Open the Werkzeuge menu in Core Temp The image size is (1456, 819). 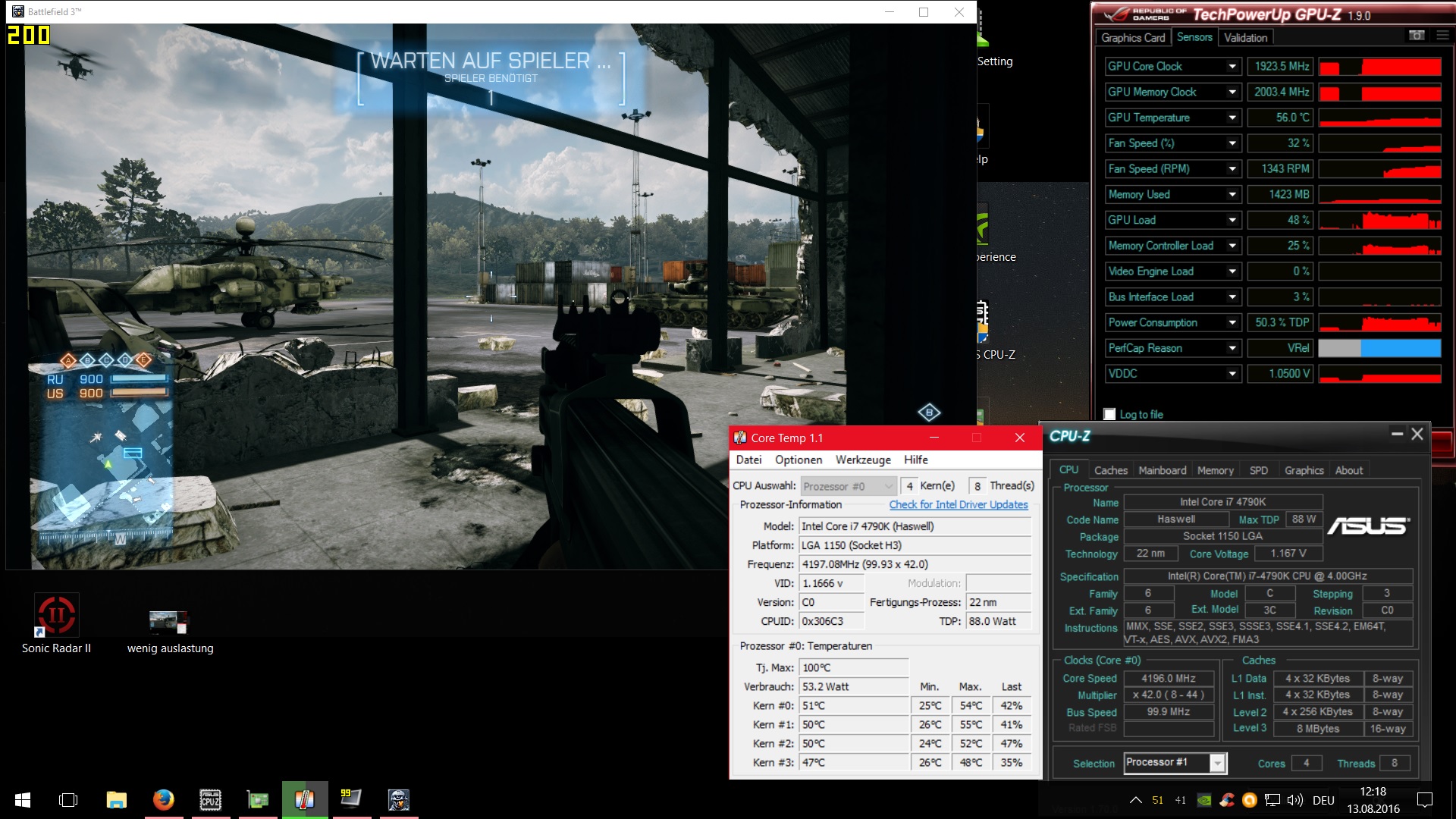click(863, 460)
